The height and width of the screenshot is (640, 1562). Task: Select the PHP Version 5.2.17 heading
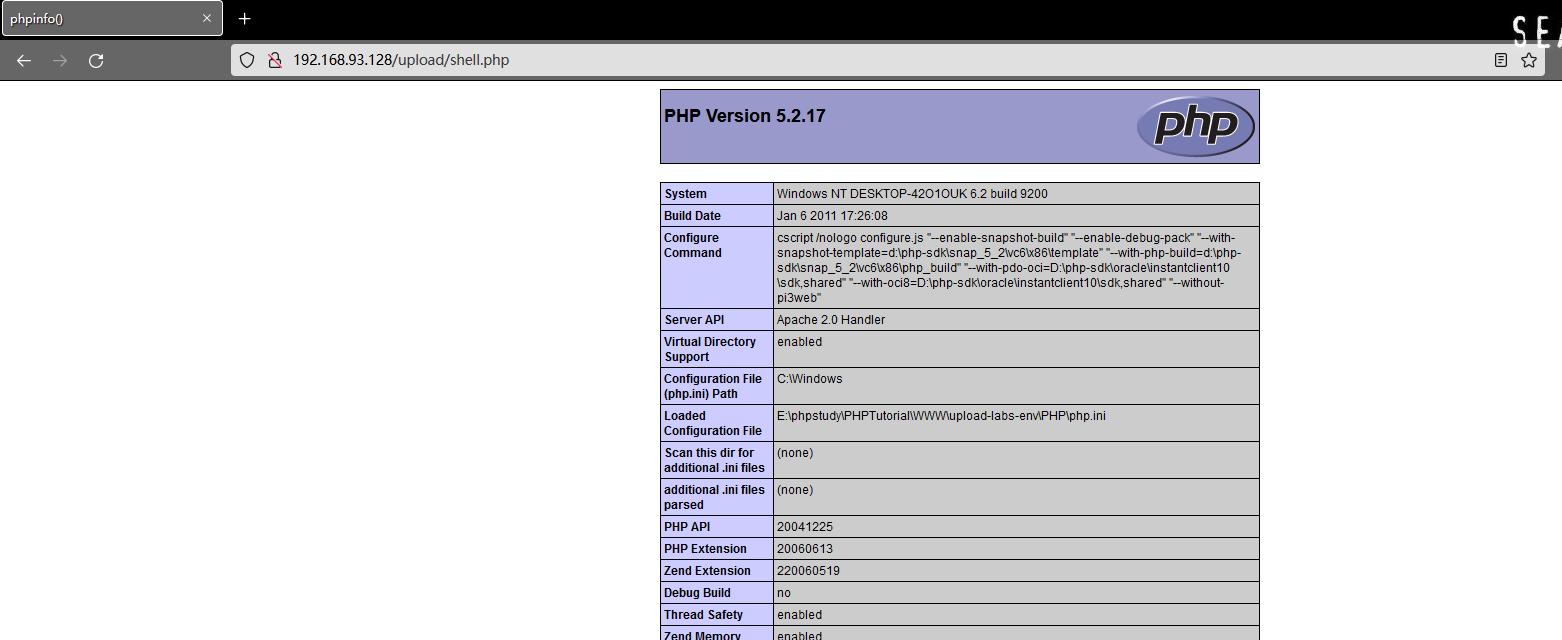745,116
